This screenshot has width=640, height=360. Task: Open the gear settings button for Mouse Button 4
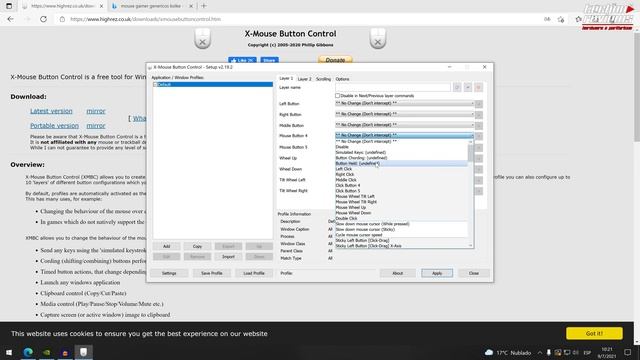point(479,136)
